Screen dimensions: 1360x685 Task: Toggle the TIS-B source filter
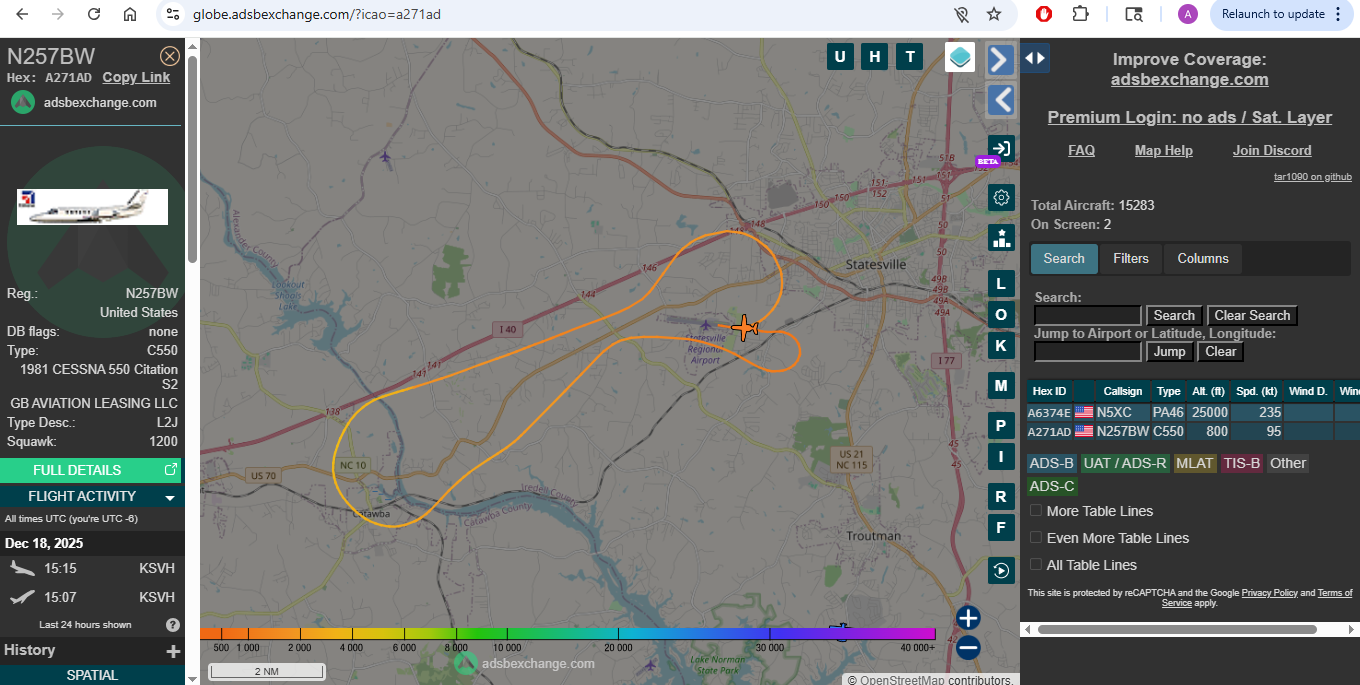[1241, 463]
